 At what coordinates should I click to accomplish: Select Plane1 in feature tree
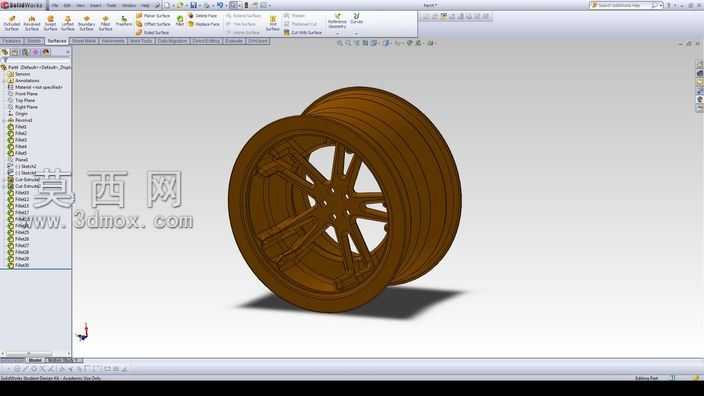coord(22,160)
